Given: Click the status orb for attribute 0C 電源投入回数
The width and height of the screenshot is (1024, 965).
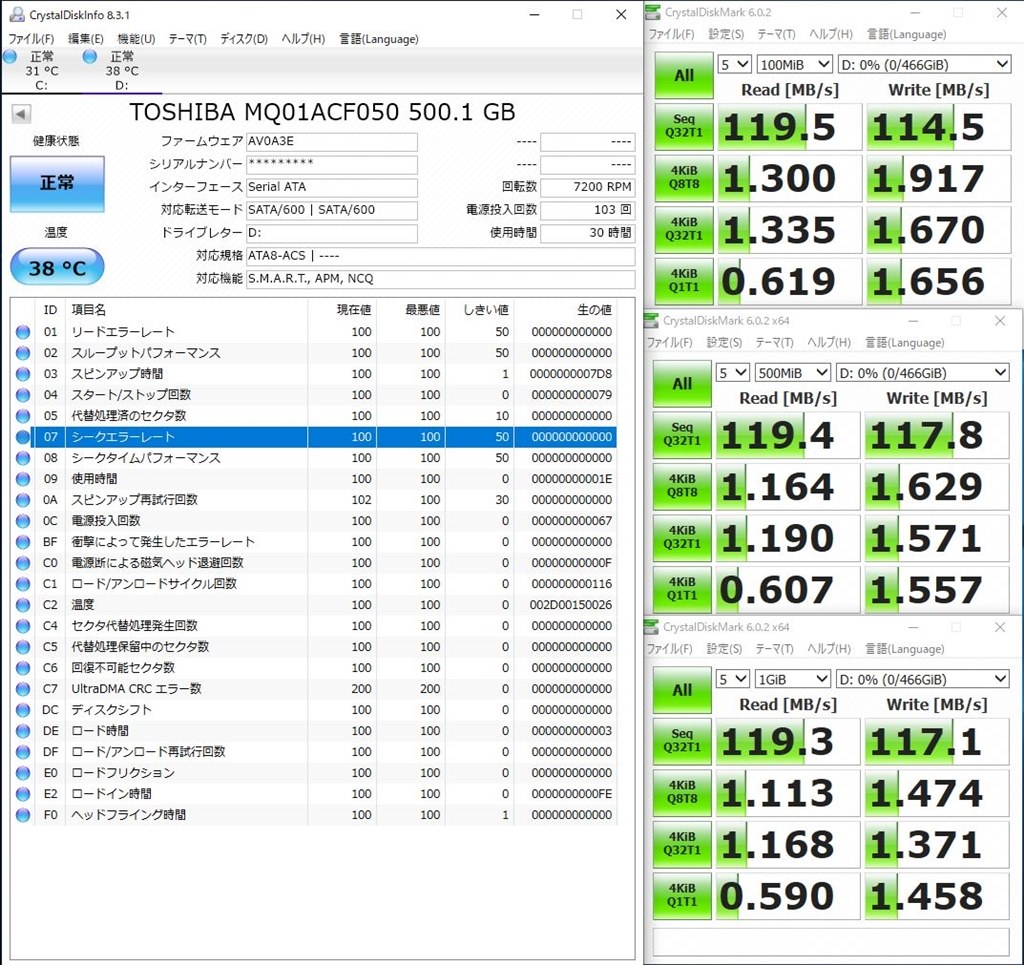Looking at the screenshot, I should (23, 521).
